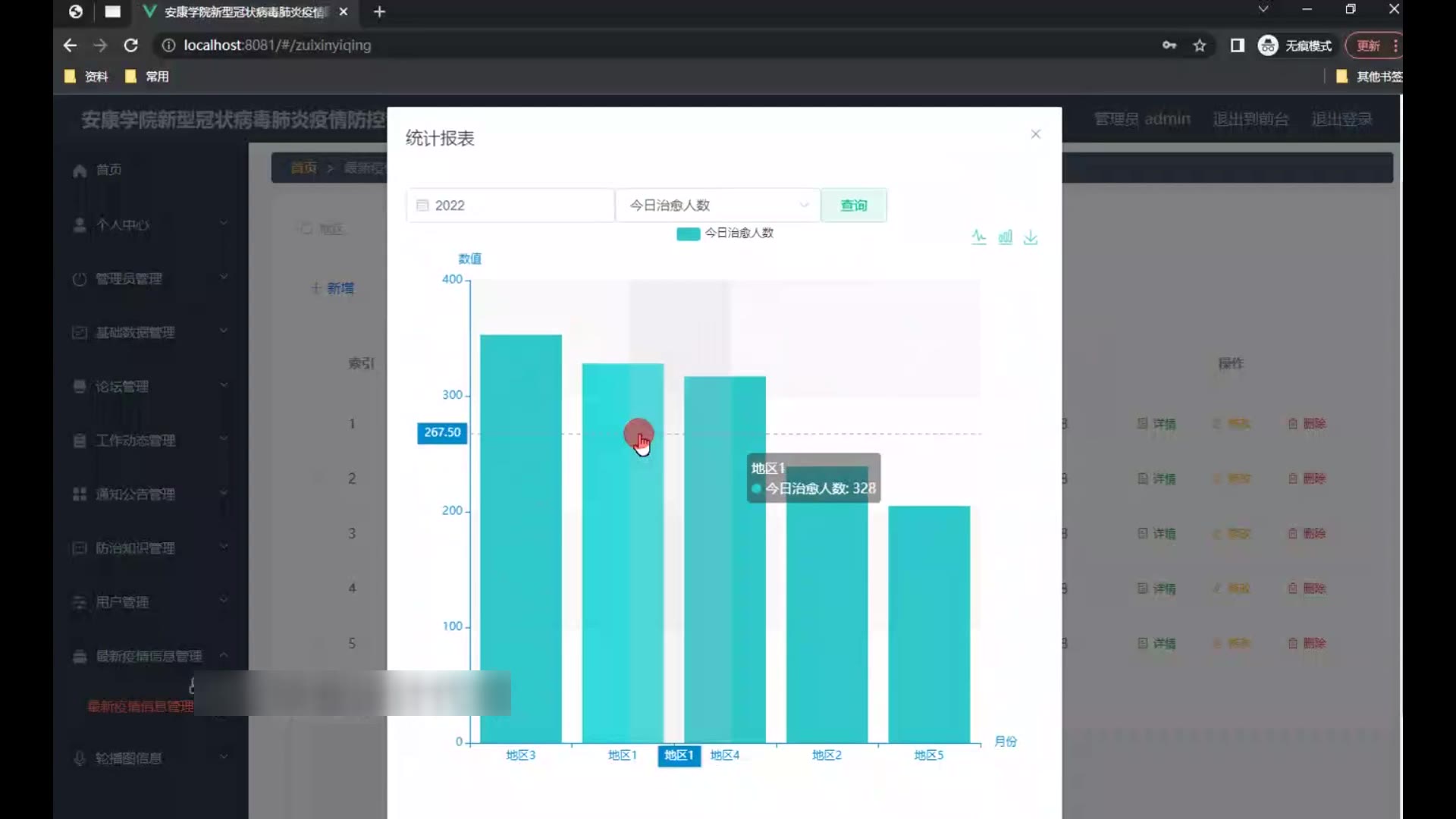1456x819 pixels.
Task: Bookmark this page with star icon
Action: coord(1200,45)
